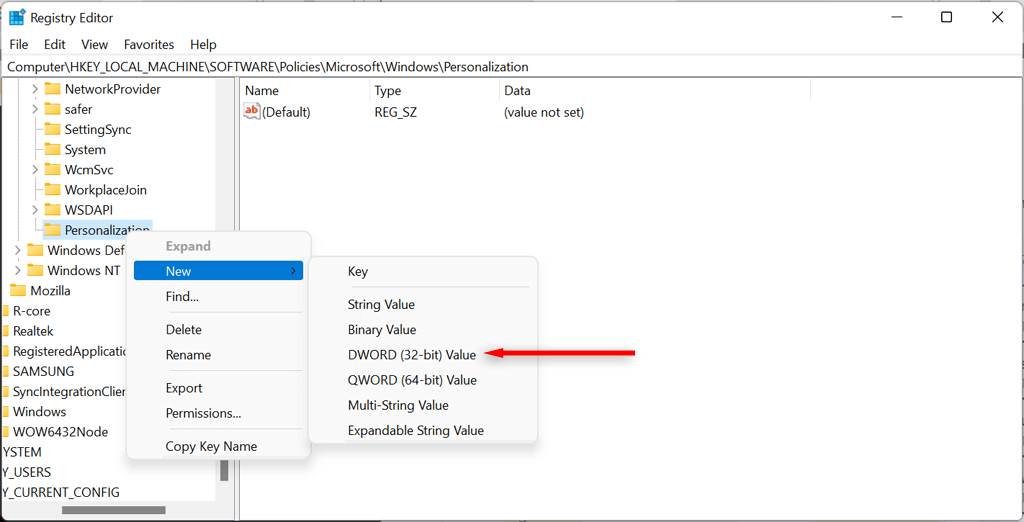Click the horizontal scrollbar in tree pane
This screenshot has height=522, width=1024.
(112, 510)
